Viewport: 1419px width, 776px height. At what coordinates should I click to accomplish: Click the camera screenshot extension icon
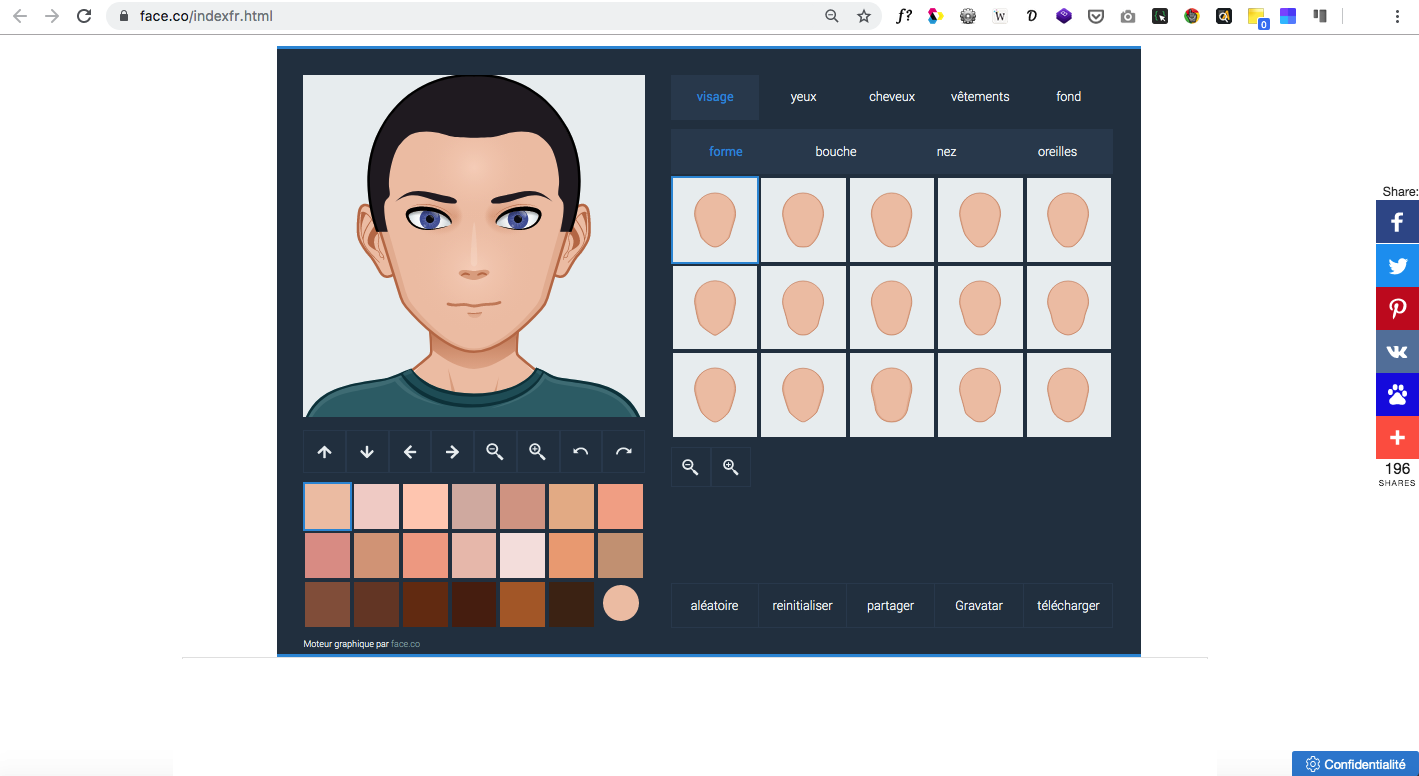1128,16
